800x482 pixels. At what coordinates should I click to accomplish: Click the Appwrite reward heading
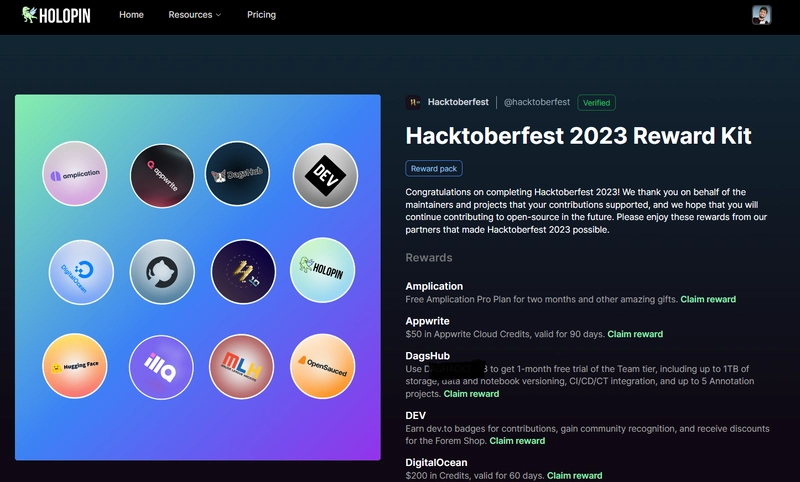[428, 321]
